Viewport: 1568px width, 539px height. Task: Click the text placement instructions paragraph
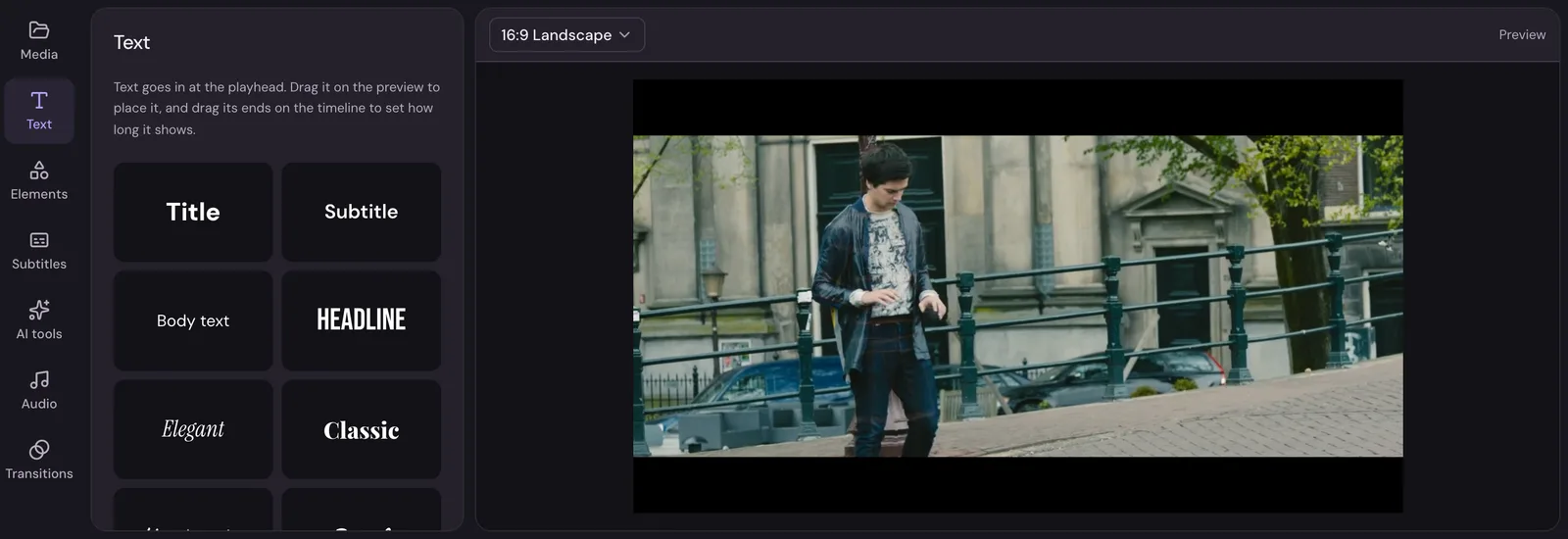coord(276,108)
